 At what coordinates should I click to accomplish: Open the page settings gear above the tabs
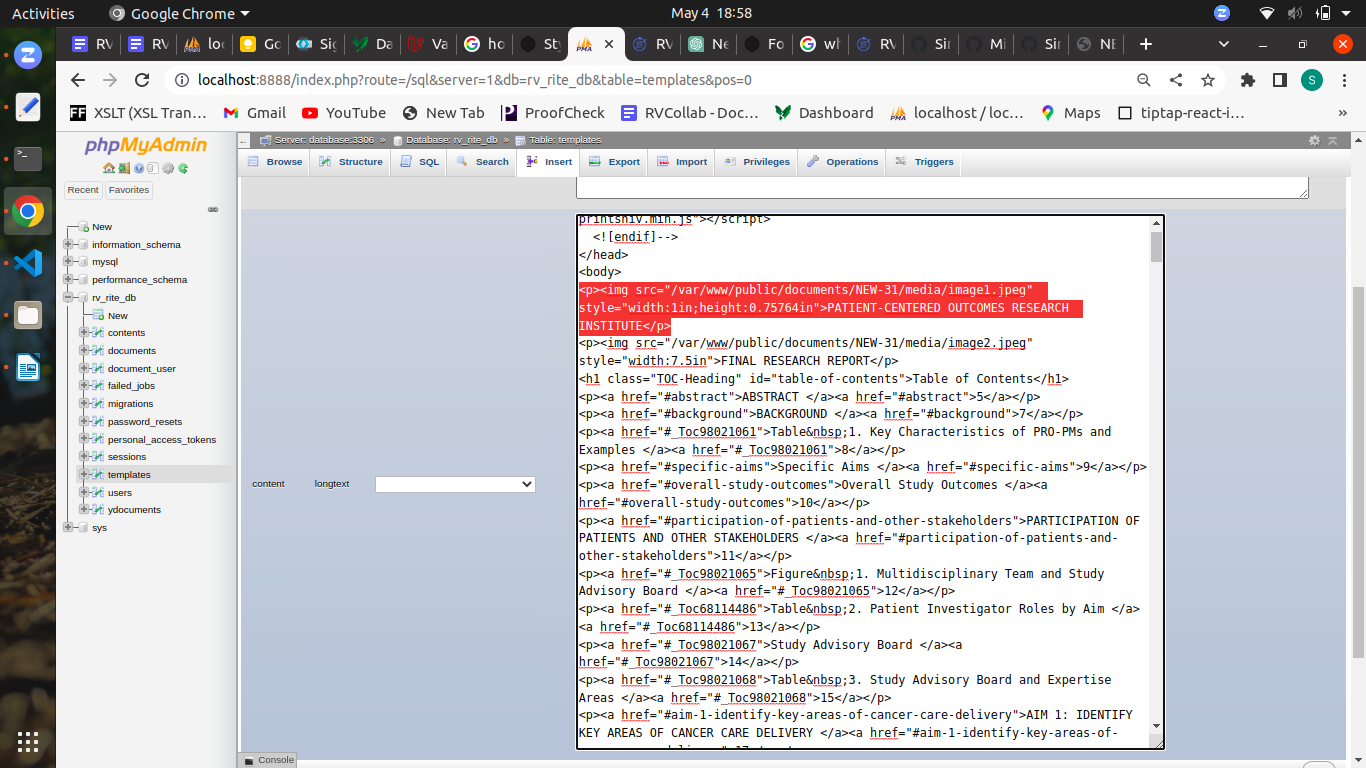click(1315, 141)
